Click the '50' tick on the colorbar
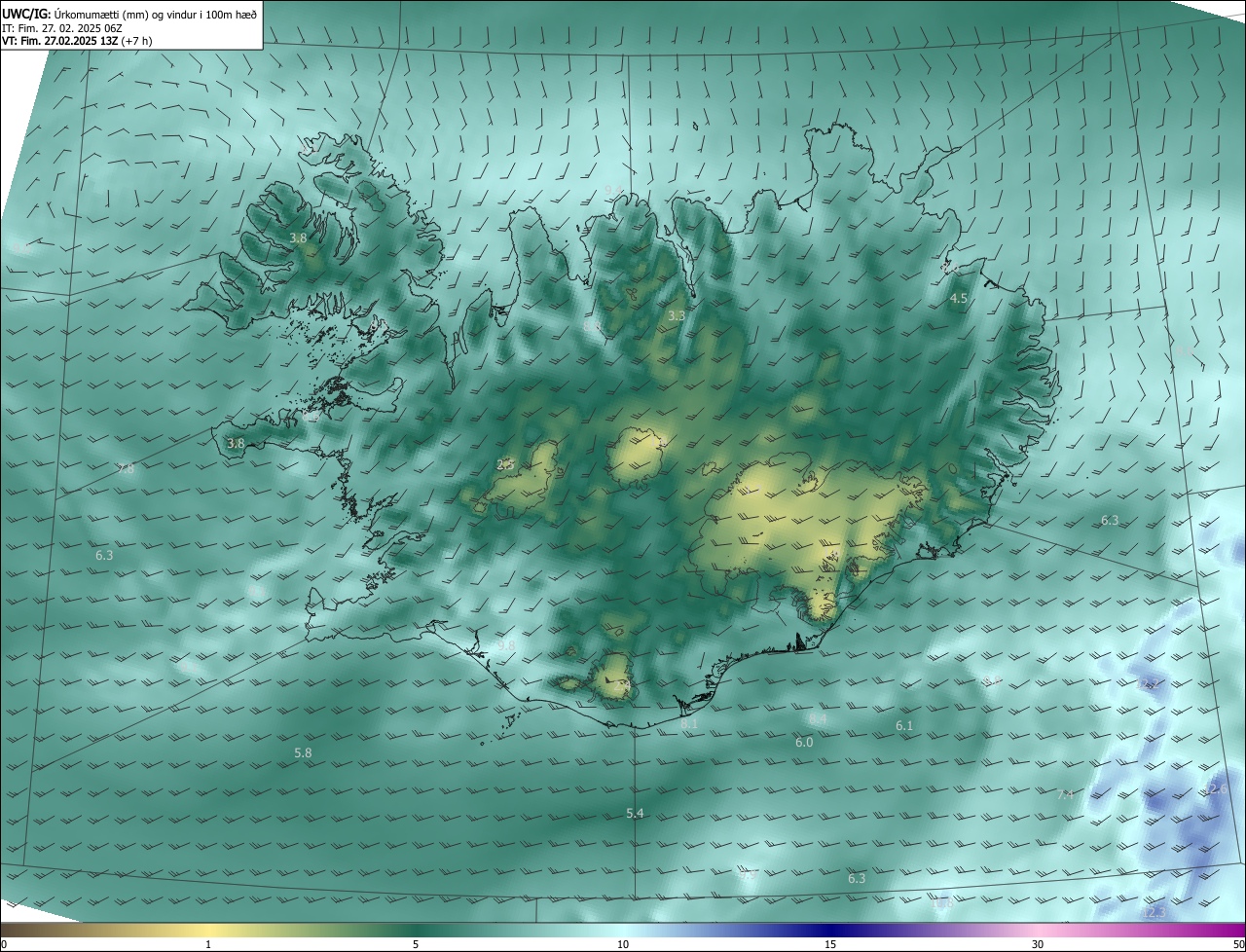1246x952 pixels. pyautogui.click(x=1238, y=944)
